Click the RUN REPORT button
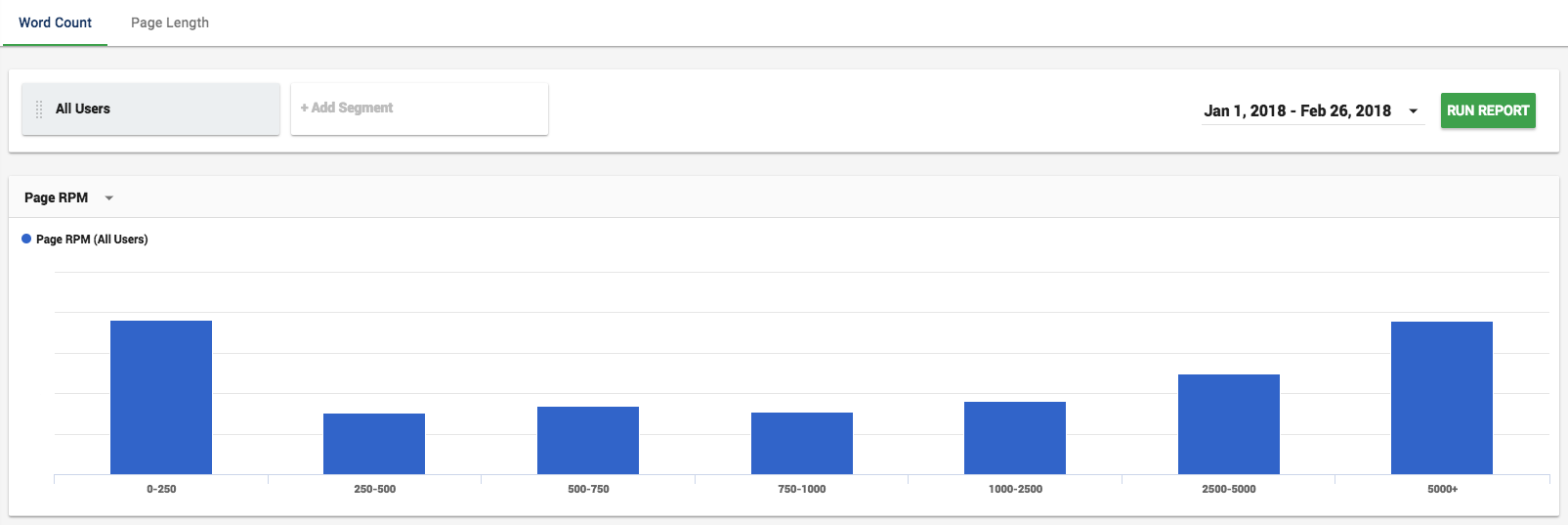 point(1488,110)
